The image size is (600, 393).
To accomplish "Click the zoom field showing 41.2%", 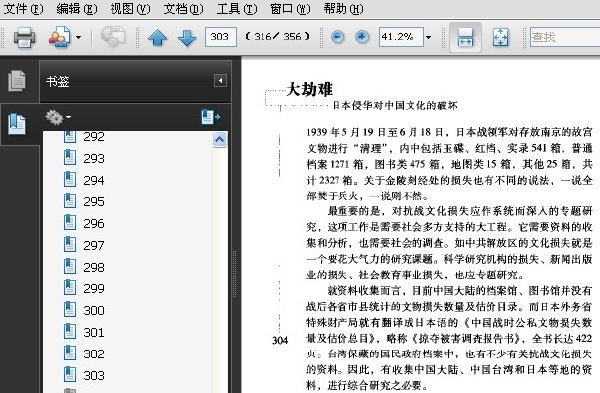I will pos(401,37).
